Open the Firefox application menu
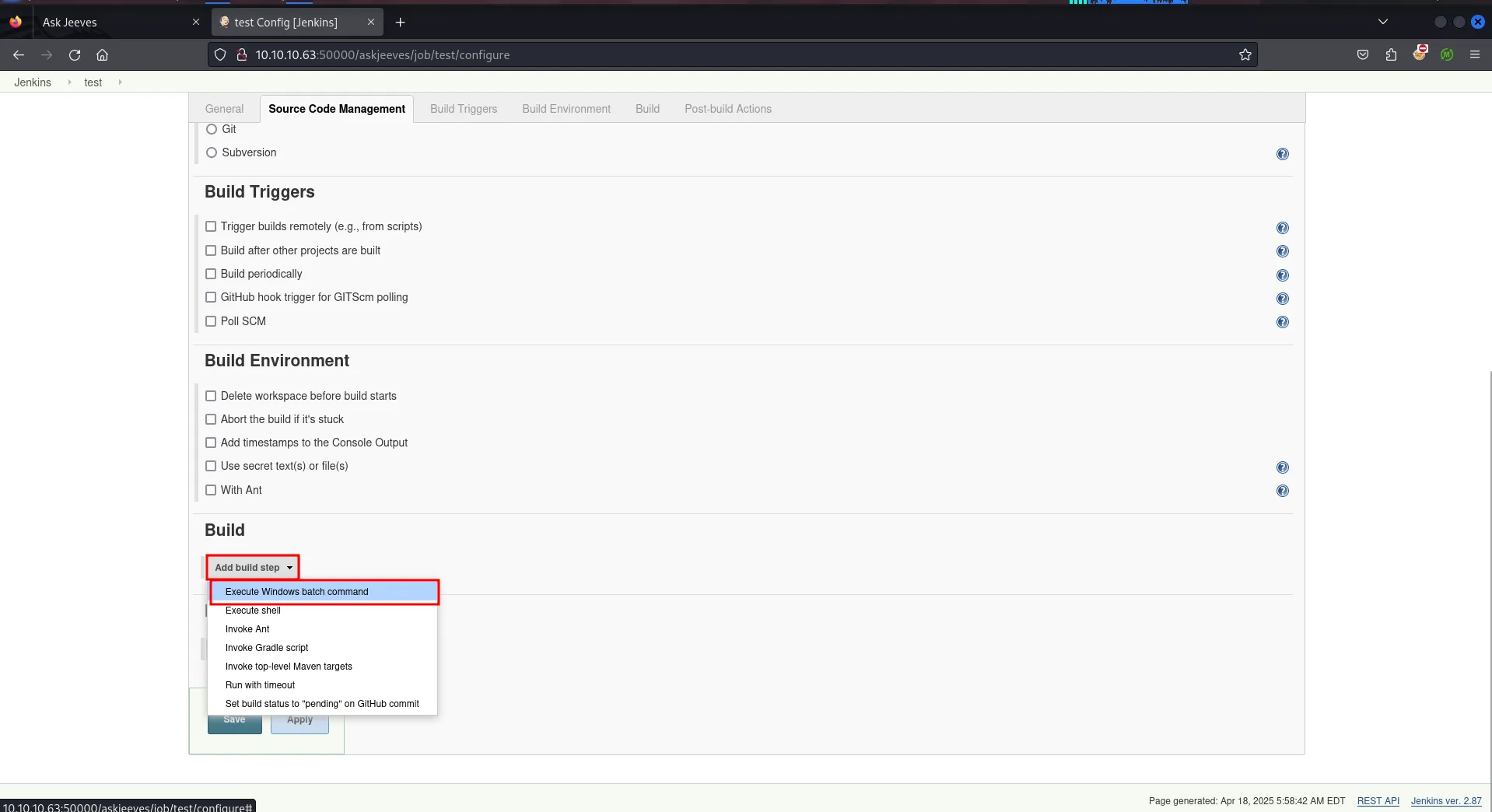 tap(1475, 54)
